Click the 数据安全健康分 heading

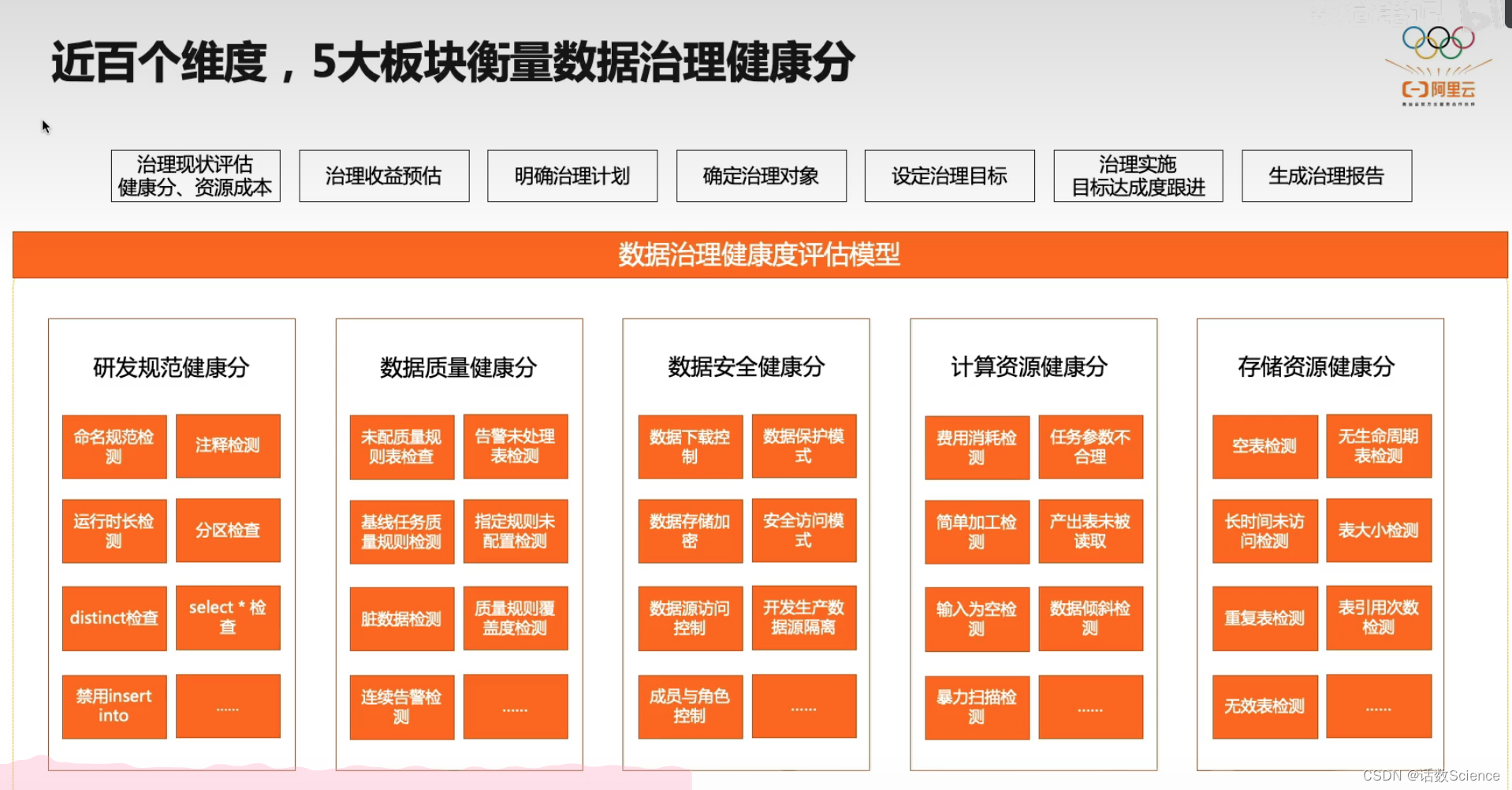[x=747, y=367]
